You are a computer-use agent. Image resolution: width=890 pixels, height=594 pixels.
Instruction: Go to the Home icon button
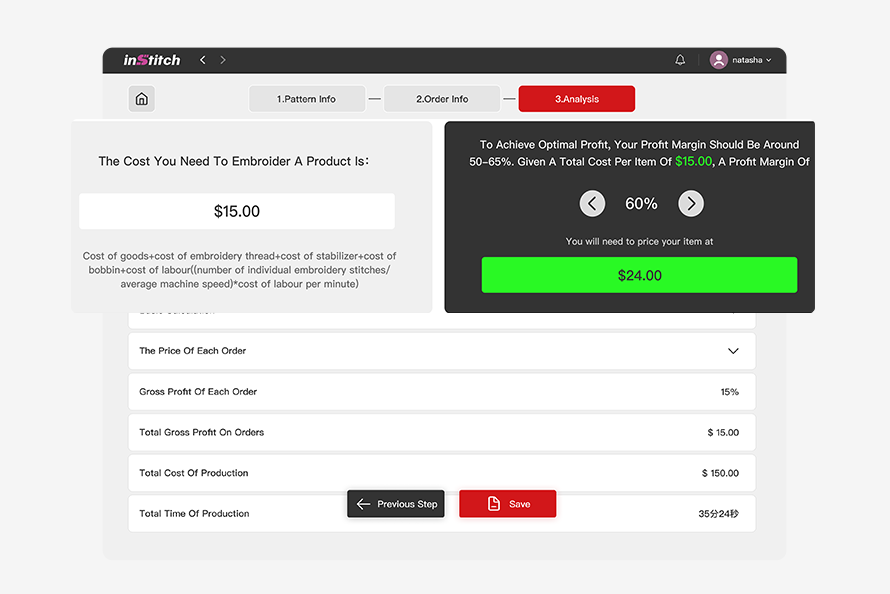coord(142,99)
